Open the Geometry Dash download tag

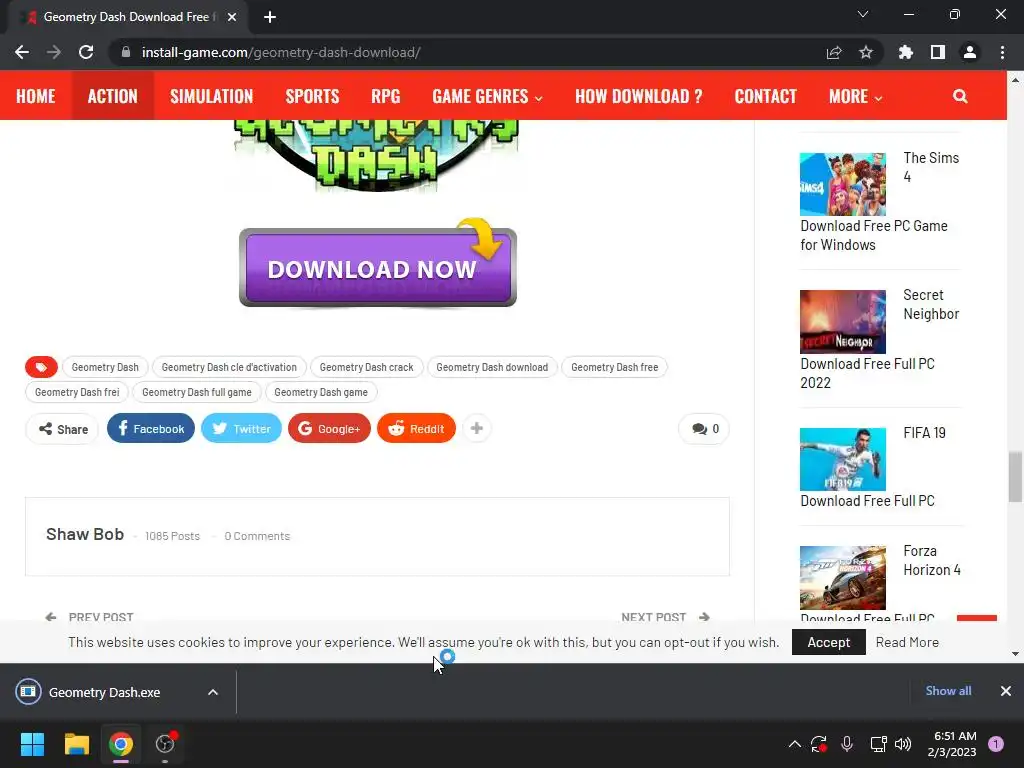click(x=492, y=367)
